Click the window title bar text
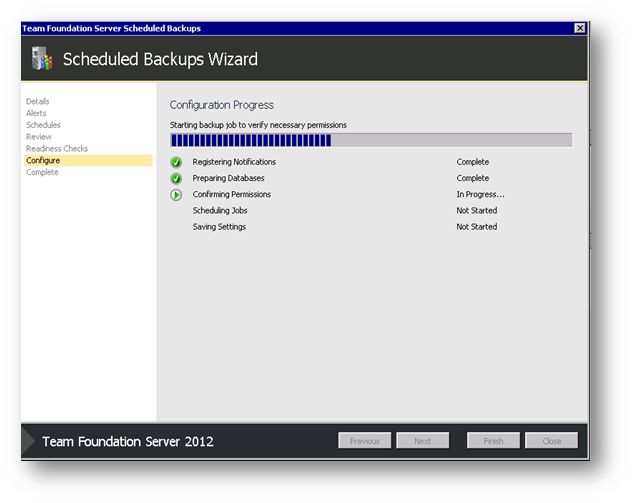633x503 pixels. 111,28
